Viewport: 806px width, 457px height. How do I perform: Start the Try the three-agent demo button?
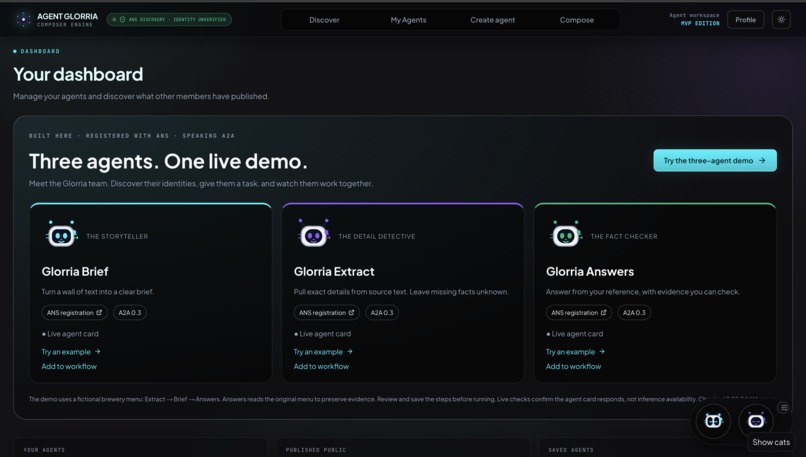click(715, 160)
